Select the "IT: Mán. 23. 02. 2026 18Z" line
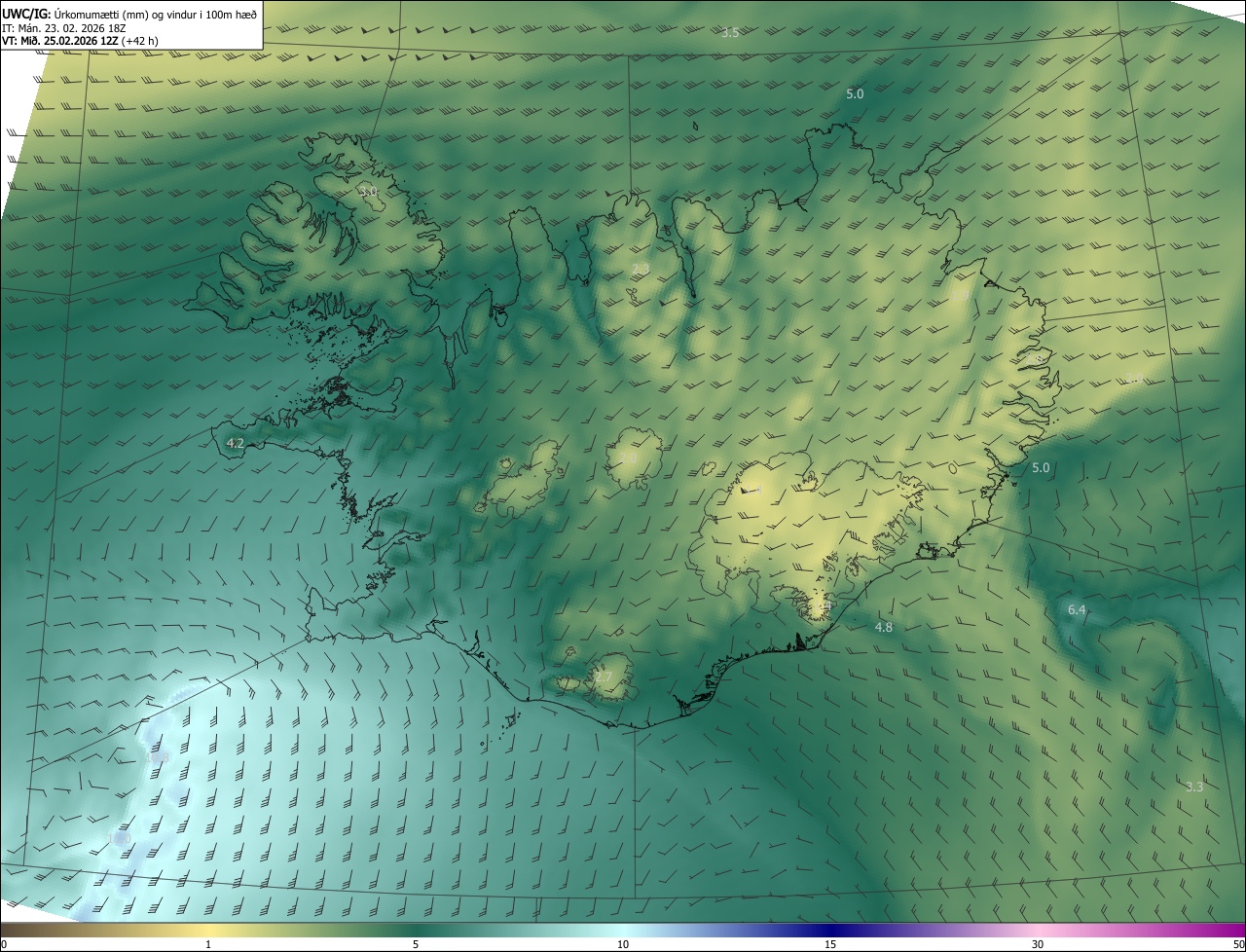Viewport: 1246px width, 952px height. [x=64, y=27]
